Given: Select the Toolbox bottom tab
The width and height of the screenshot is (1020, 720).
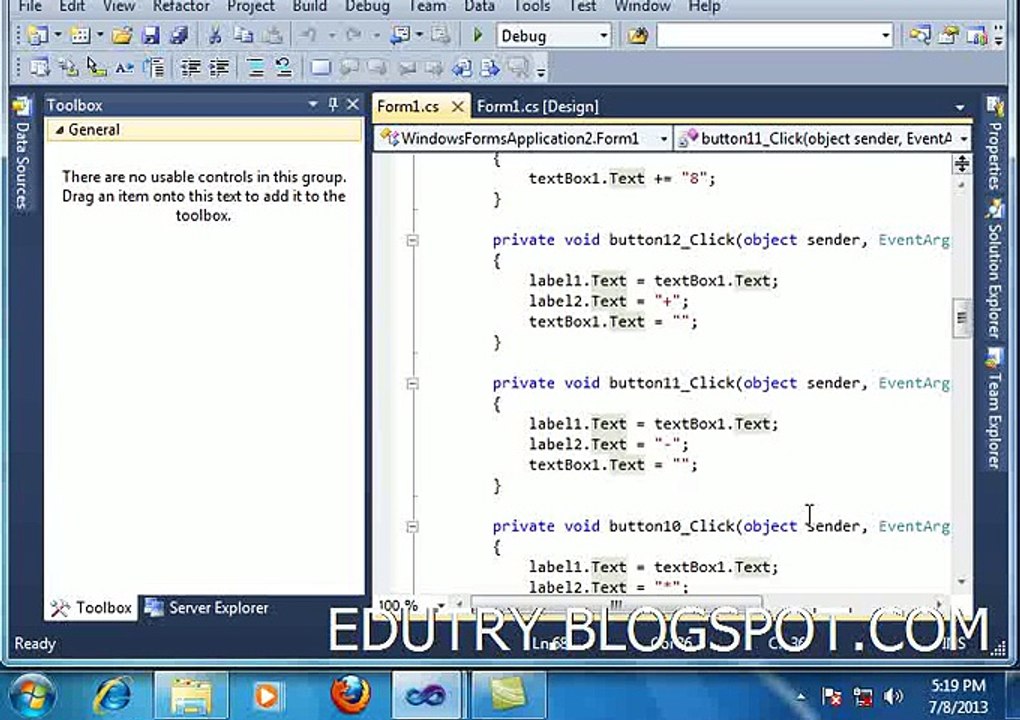Looking at the screenshot, I should (x=92, y=607).
